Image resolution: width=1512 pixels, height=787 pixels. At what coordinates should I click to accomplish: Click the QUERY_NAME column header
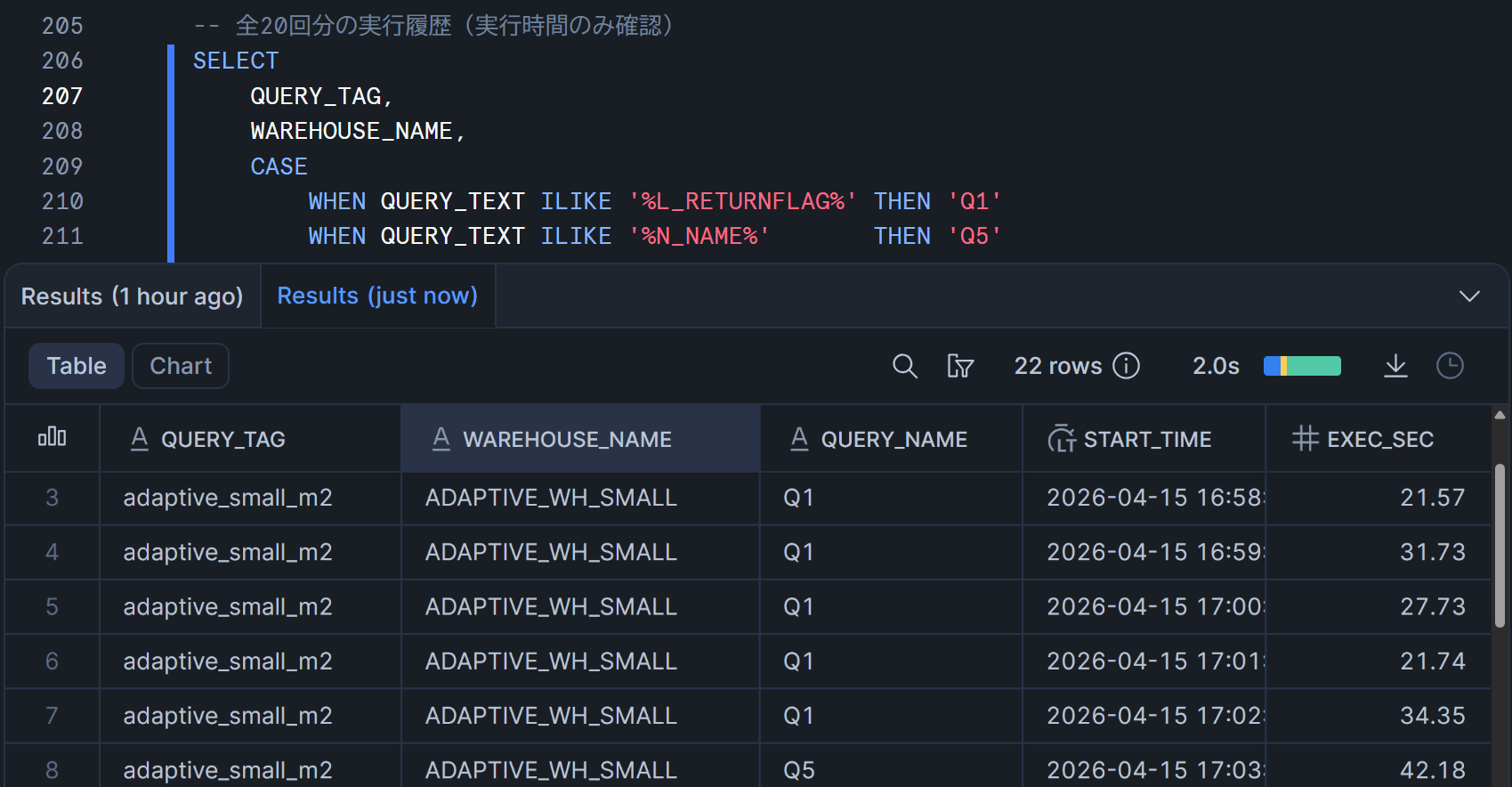click(x=893, y=439)
